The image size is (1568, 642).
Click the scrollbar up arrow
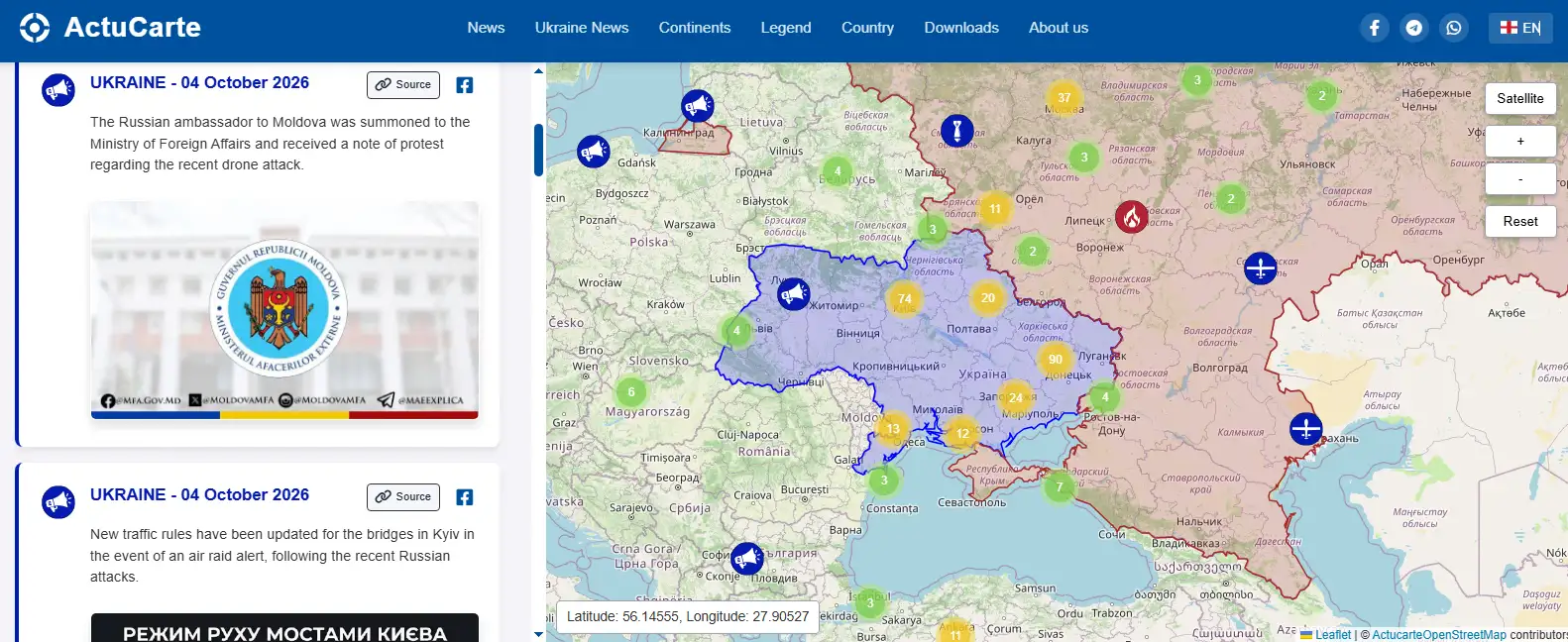point(538,70)
